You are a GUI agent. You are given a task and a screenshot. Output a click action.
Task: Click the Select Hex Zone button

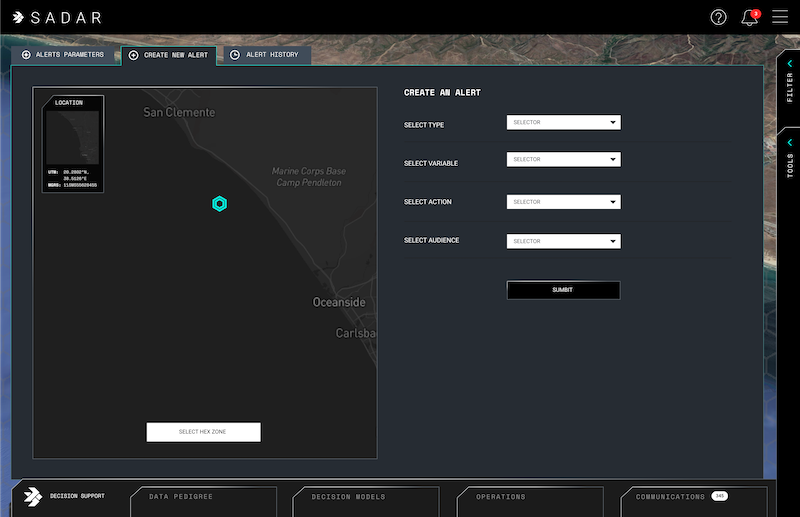pyautogui.click(x=203, y=432)
